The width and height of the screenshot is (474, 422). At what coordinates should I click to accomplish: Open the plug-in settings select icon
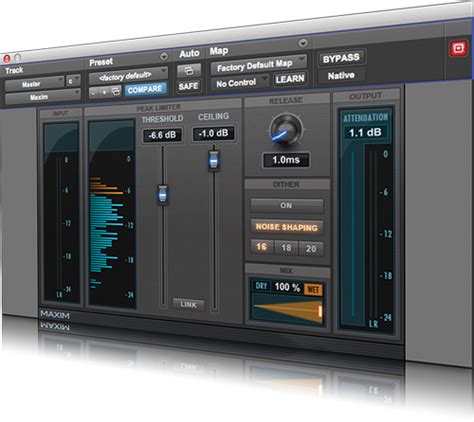coord(115,91)
